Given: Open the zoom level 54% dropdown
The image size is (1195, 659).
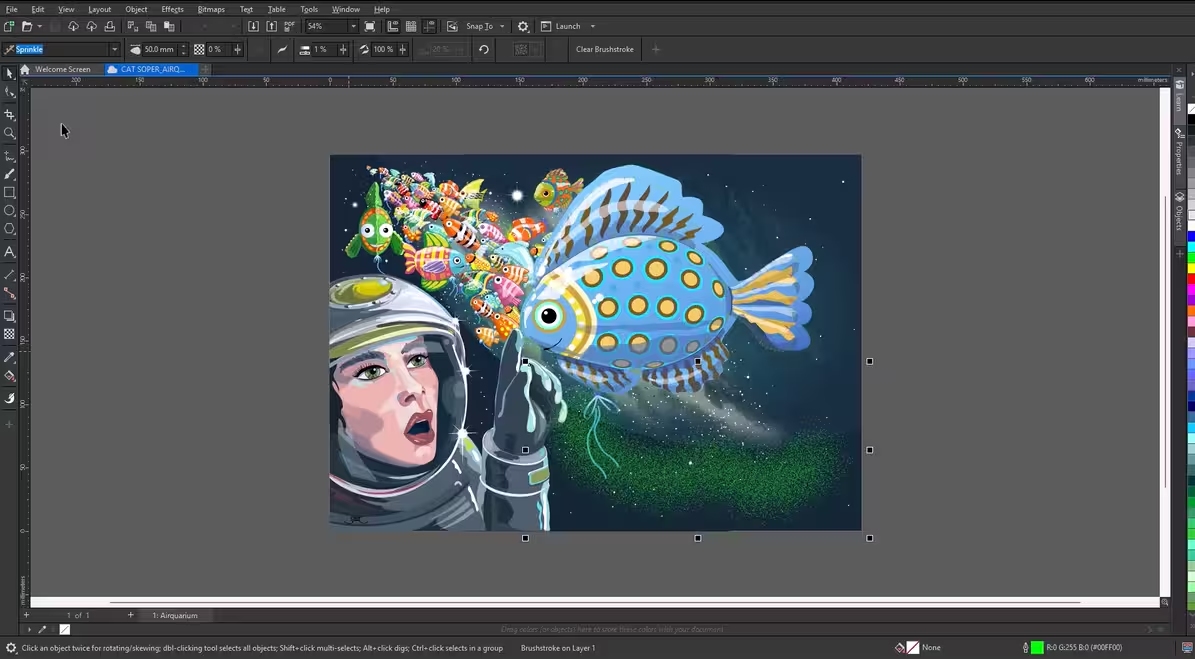Looking at the screenshot, I should (x=352, y=26).
